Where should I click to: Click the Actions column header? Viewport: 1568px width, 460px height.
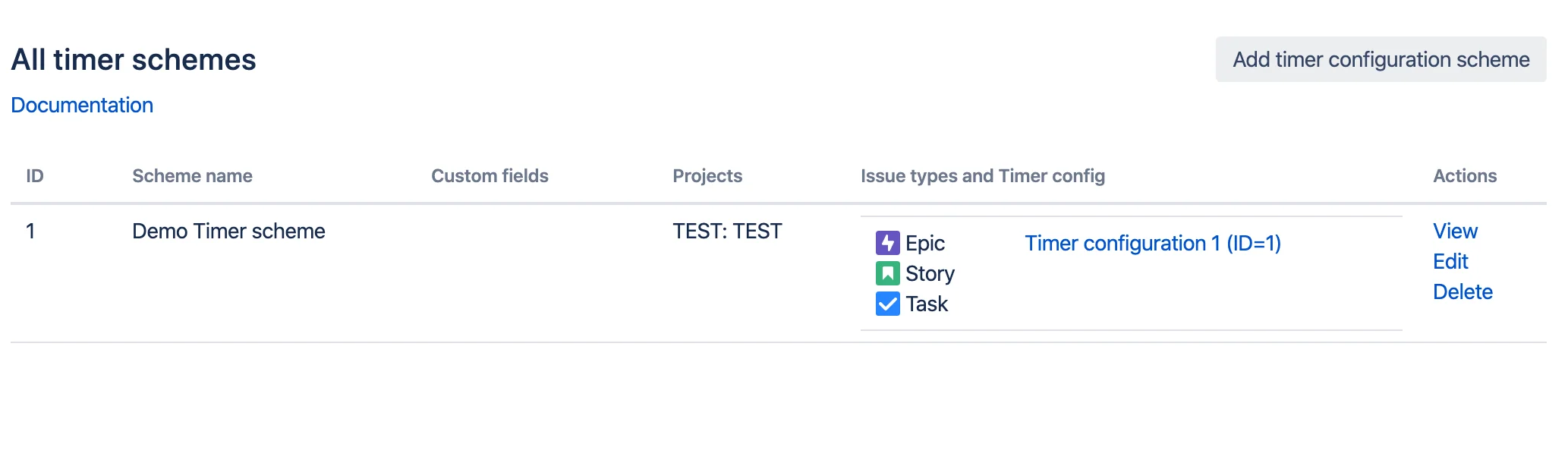click(1465, 176)
